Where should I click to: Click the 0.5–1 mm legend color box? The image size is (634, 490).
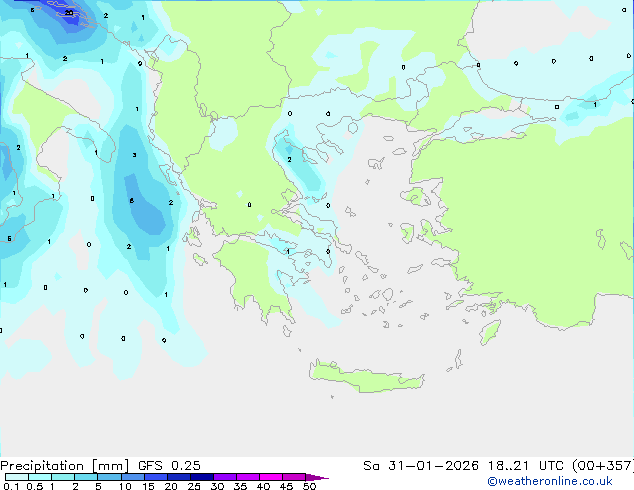[40, 477]
